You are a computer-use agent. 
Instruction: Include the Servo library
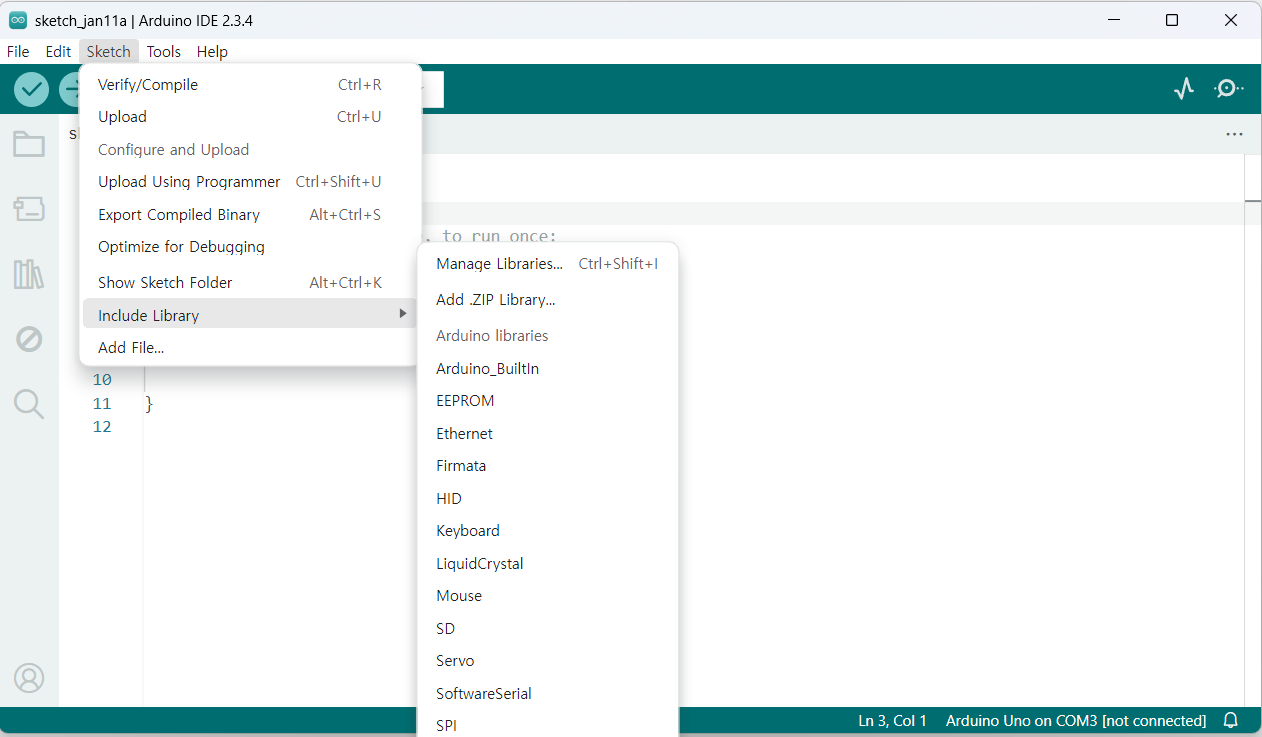click(547, 661)
